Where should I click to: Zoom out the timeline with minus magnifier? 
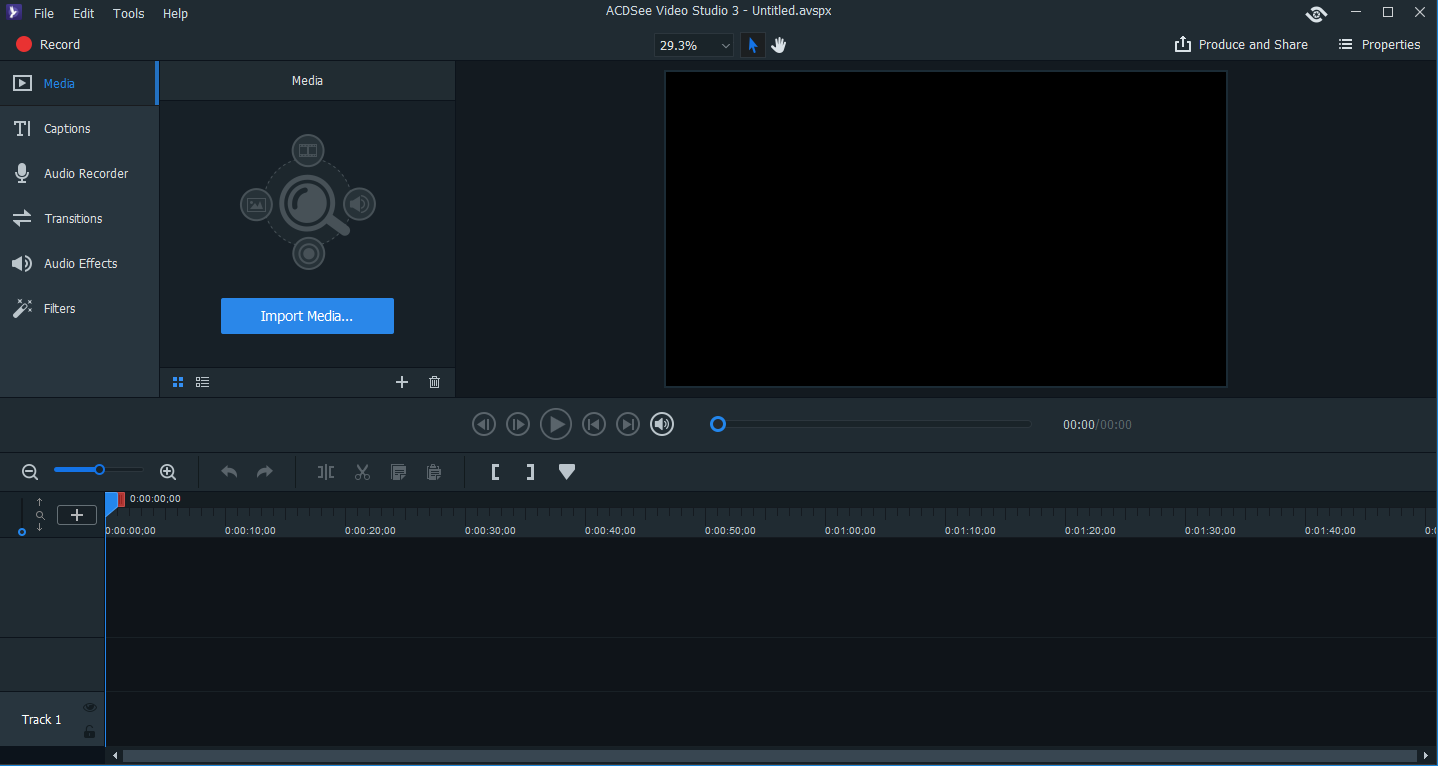point(30,471)
